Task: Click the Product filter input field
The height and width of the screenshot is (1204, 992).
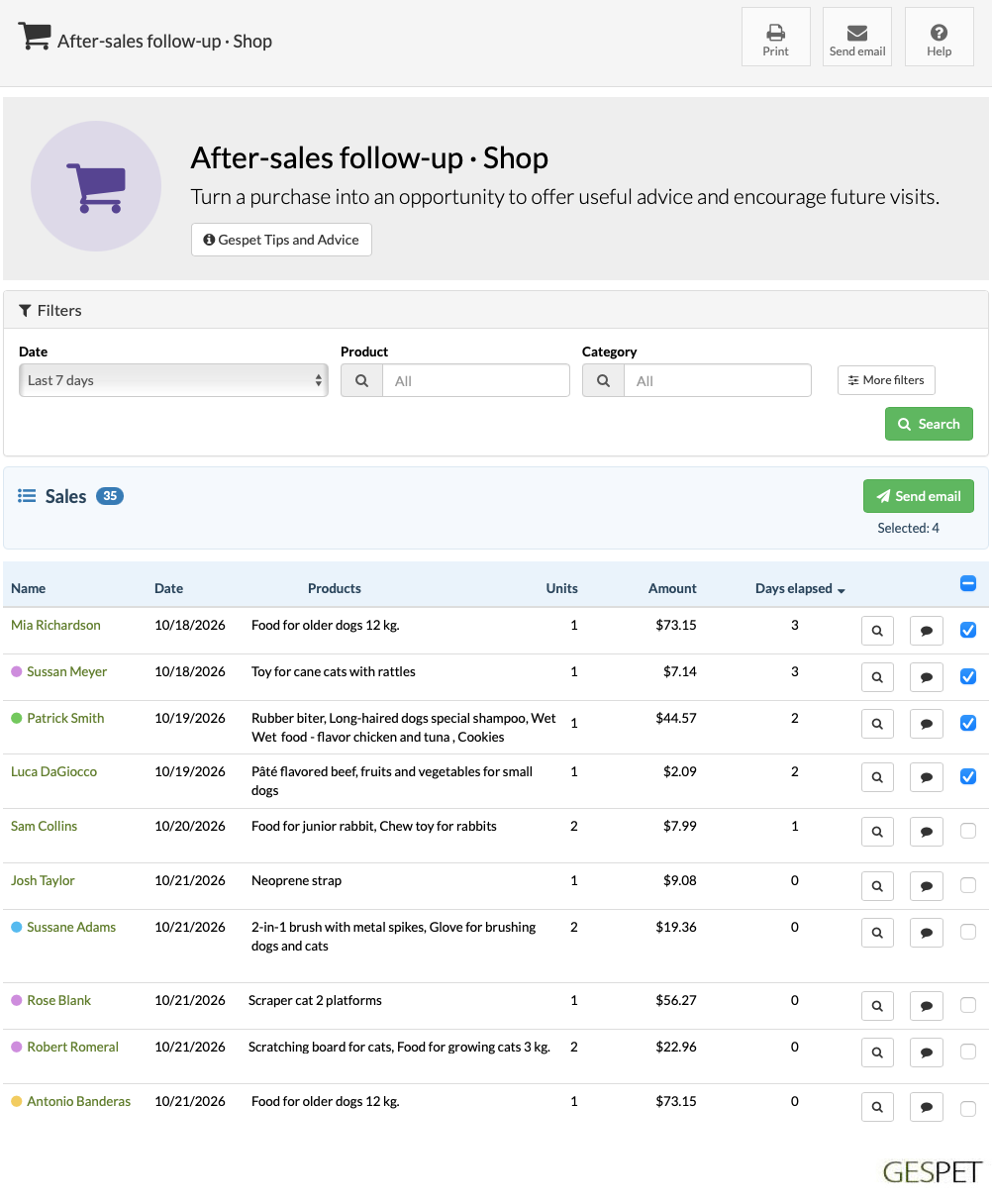Action: 476,380
